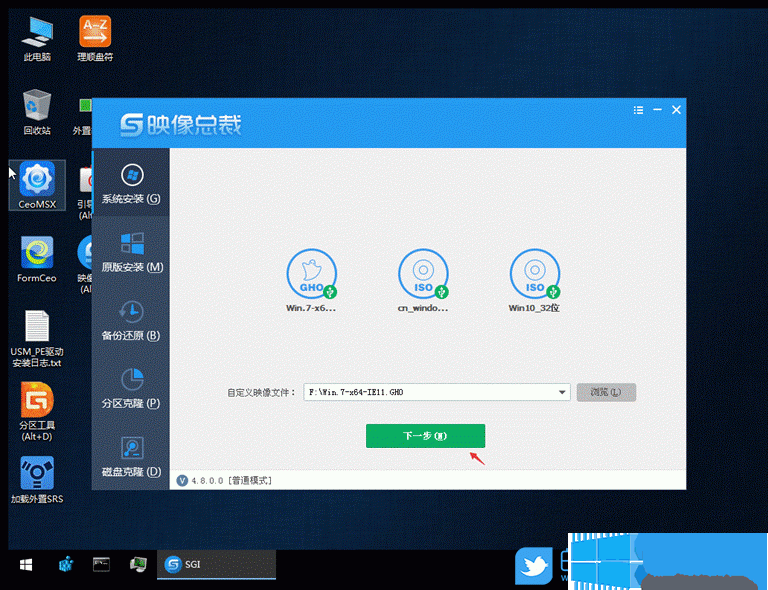This screenshot has width=768, height=590.
Task: Open 备份还原 (B) backup section
Action: (x=131, y=319)
